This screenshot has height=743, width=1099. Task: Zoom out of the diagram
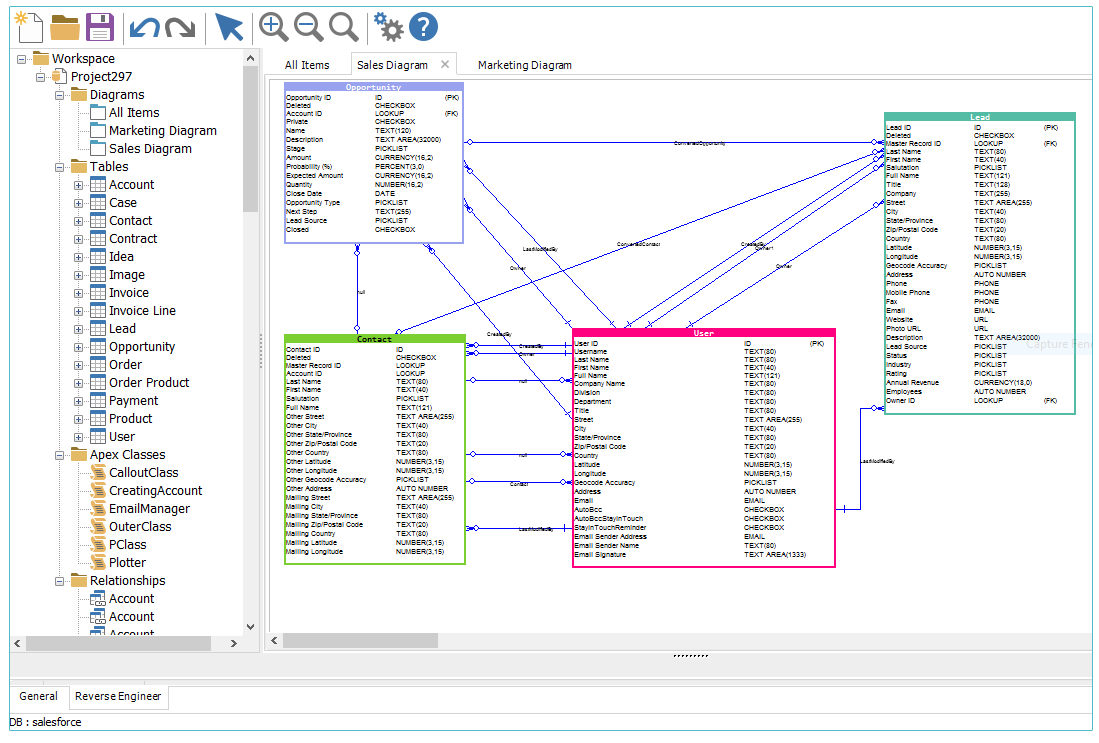click(308, 27)
